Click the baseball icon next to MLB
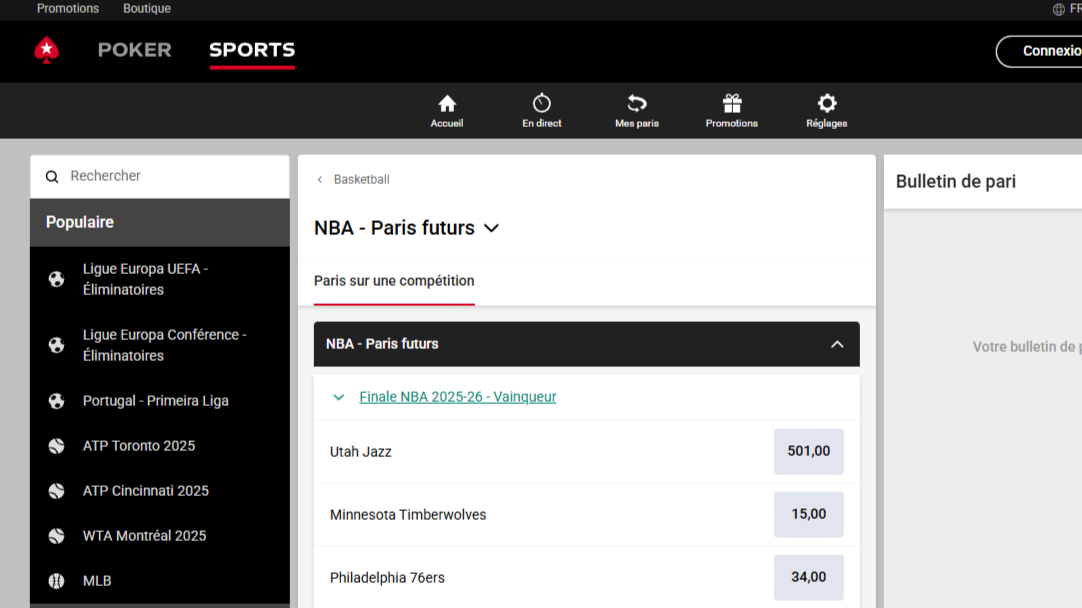 (x=56, y=580)
